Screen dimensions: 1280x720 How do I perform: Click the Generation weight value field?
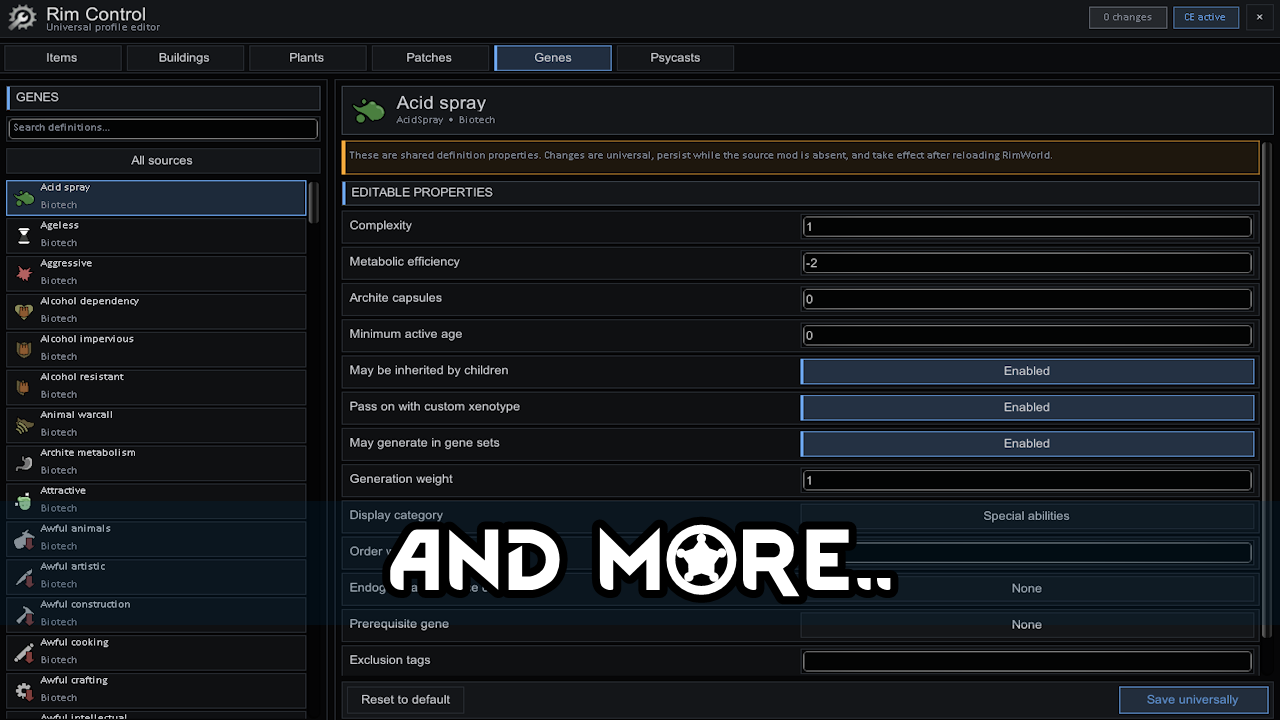(1027, 480)
